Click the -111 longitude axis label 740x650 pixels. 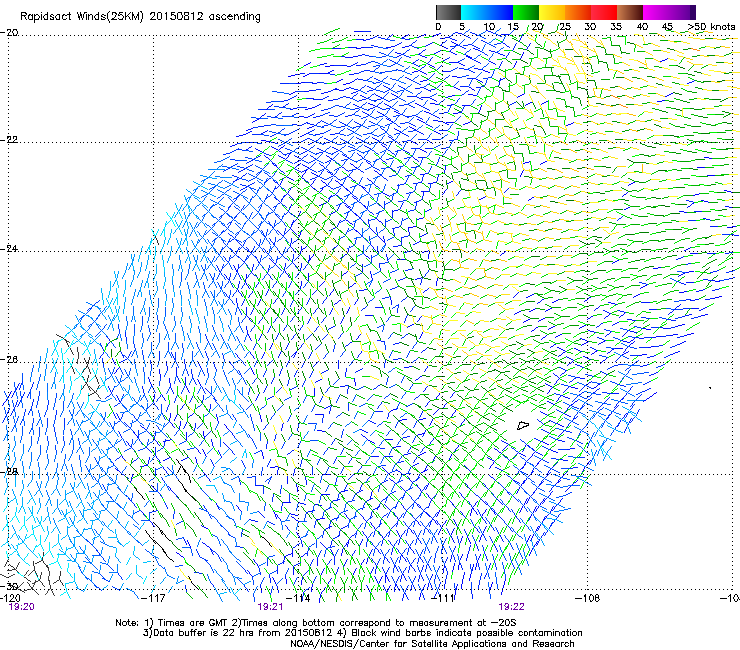tap(444, 598)
